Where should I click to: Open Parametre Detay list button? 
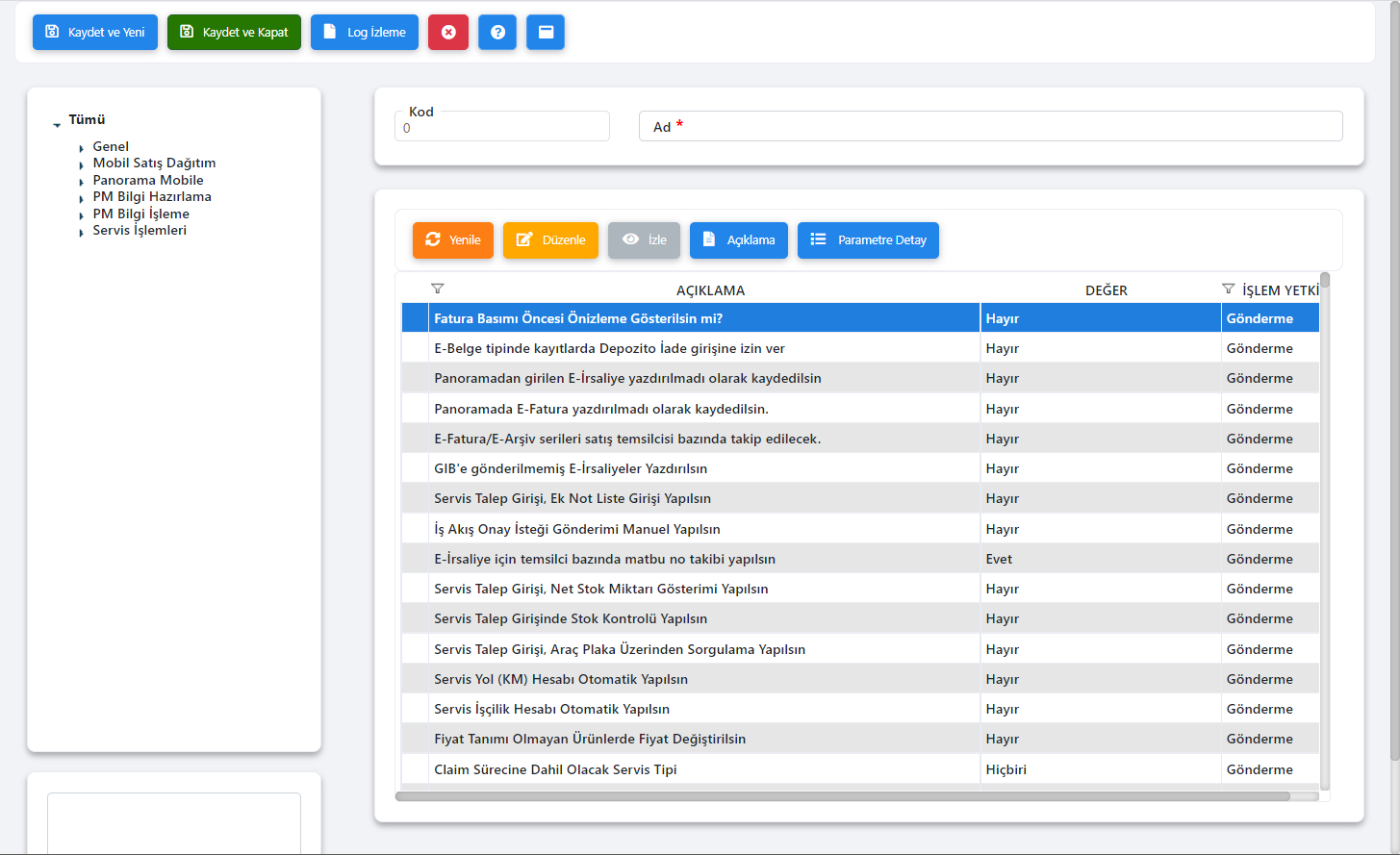point(868,240)
